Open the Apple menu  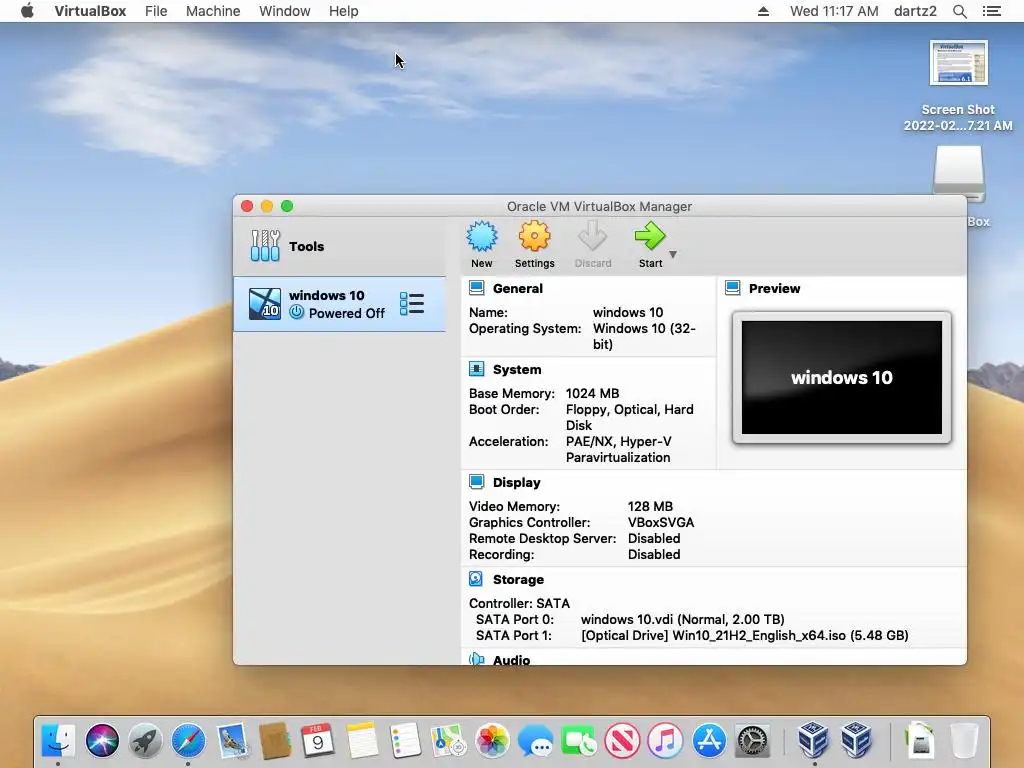click(x=27, y=10)
